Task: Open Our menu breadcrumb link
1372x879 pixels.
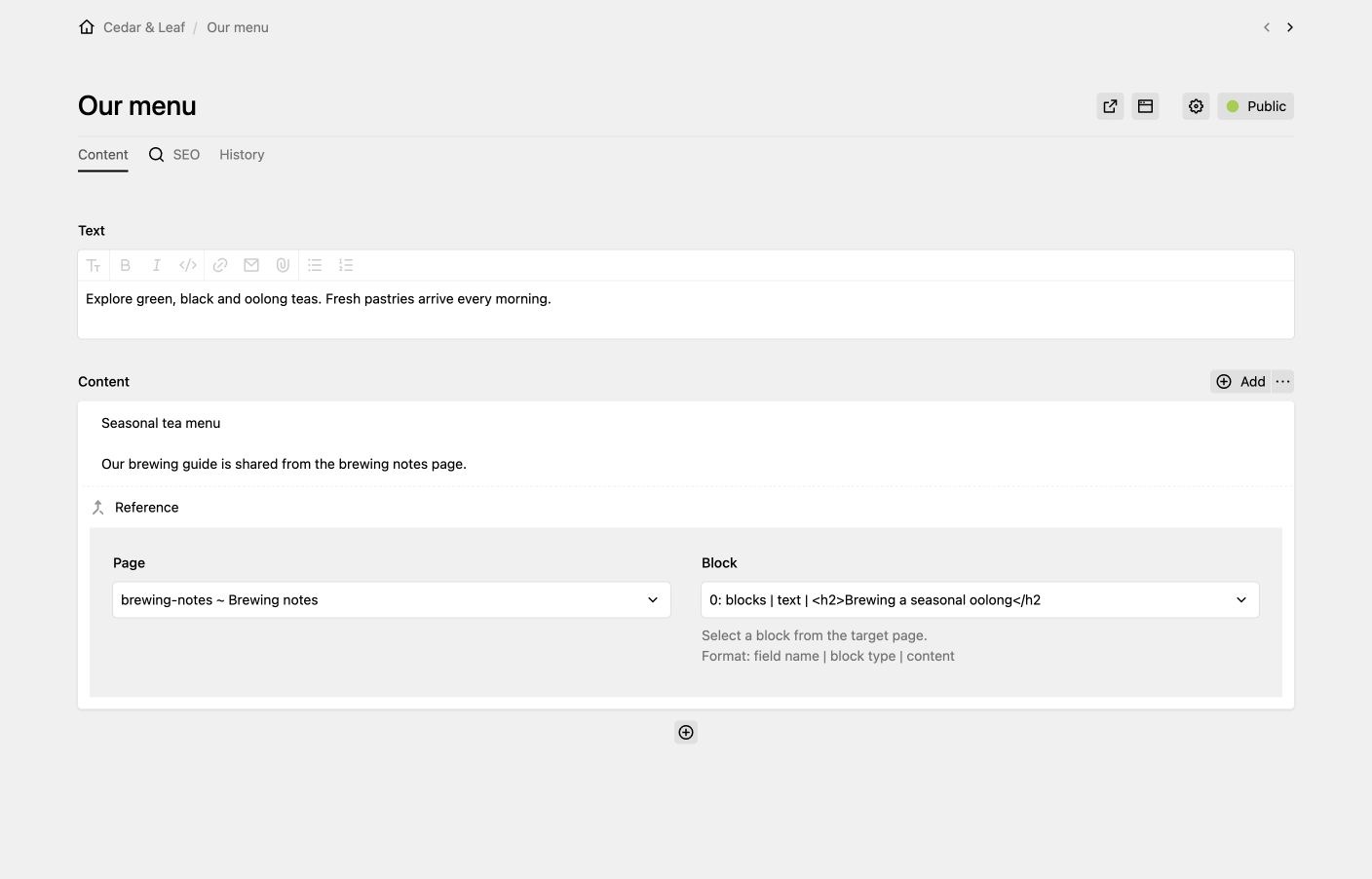Action: [238, 27]
